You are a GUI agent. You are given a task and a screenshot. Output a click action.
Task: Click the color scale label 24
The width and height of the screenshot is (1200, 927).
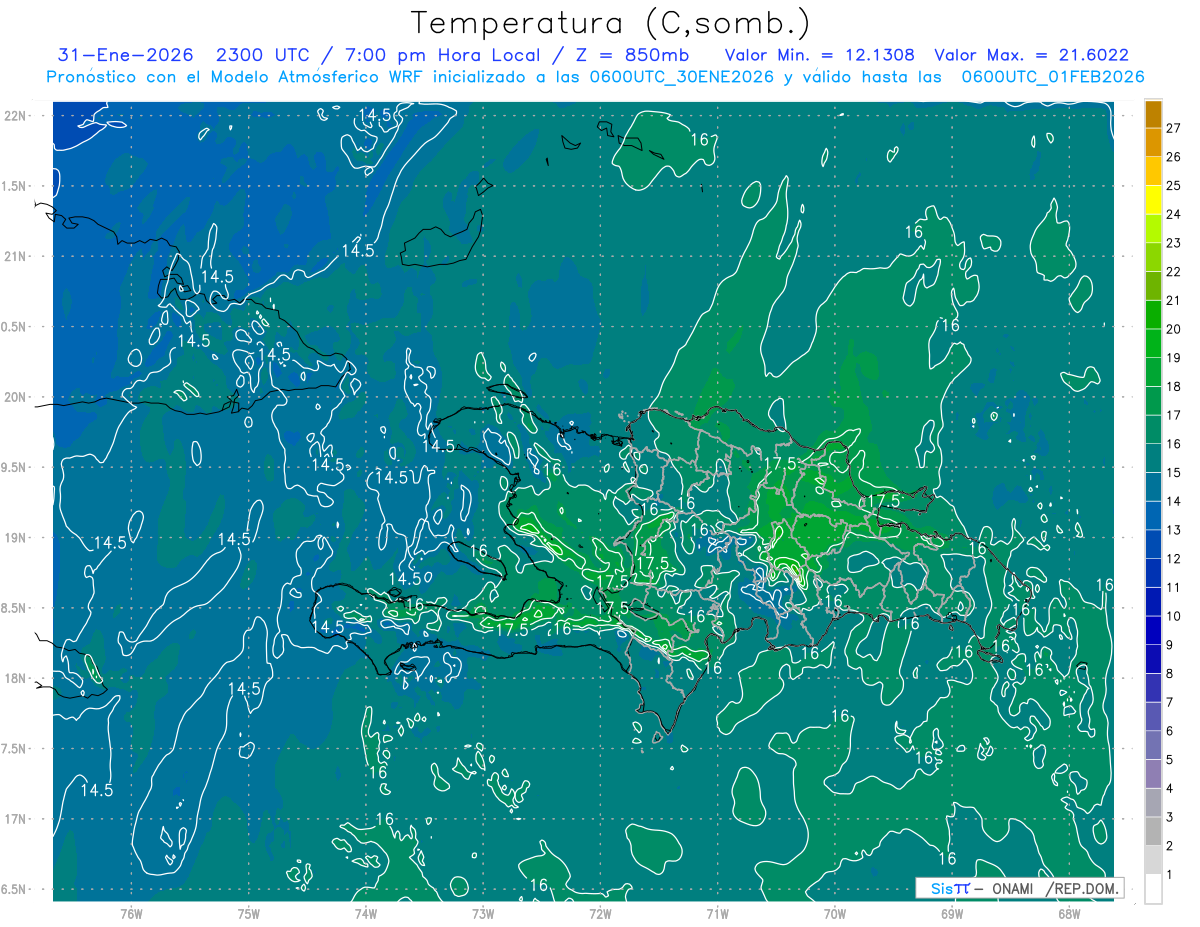(x=1174, y=214)
